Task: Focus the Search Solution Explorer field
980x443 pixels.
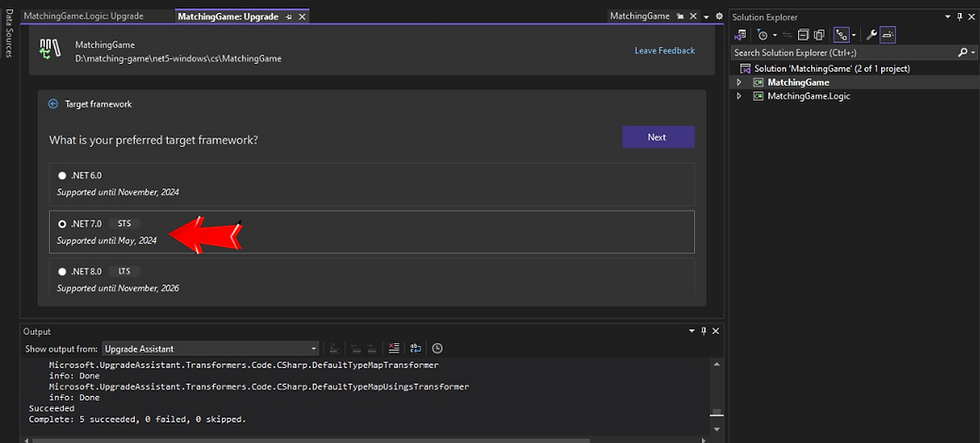Action: [x=844, y=53]
